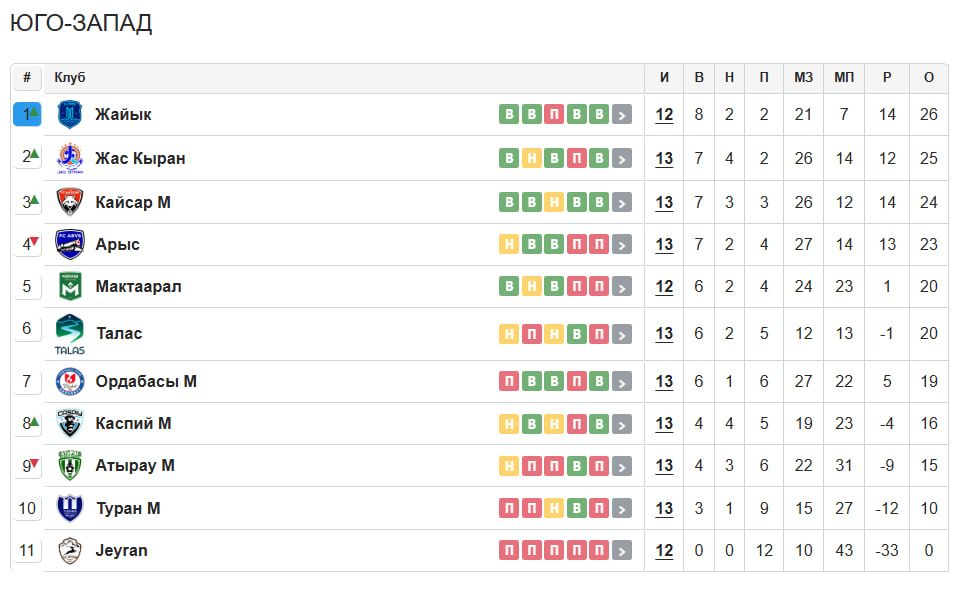Click the Талас team logo
959x589 pixels.
[x=70, y=334]
